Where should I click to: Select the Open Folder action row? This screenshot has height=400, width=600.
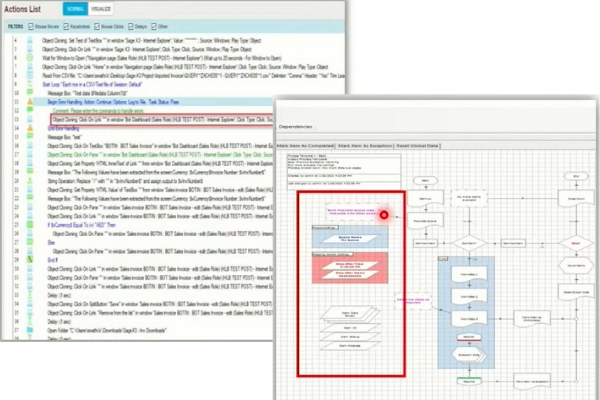tap(107, 330)
